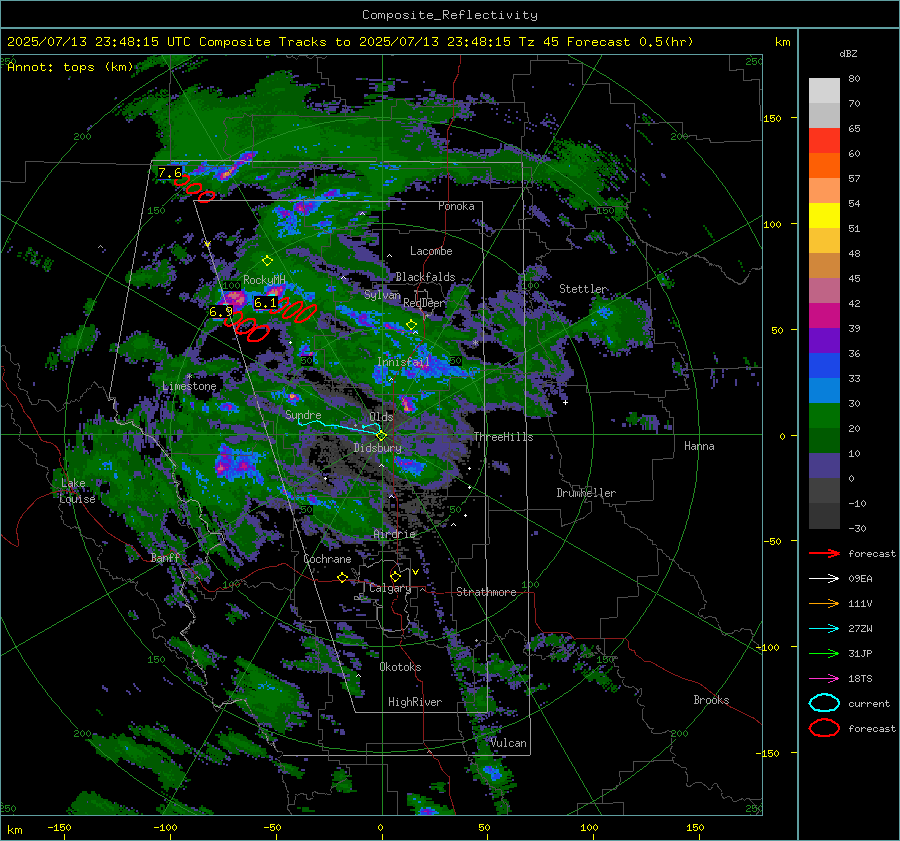
Task: Click the Ponoka city label
Action: (x=456, y=206)
